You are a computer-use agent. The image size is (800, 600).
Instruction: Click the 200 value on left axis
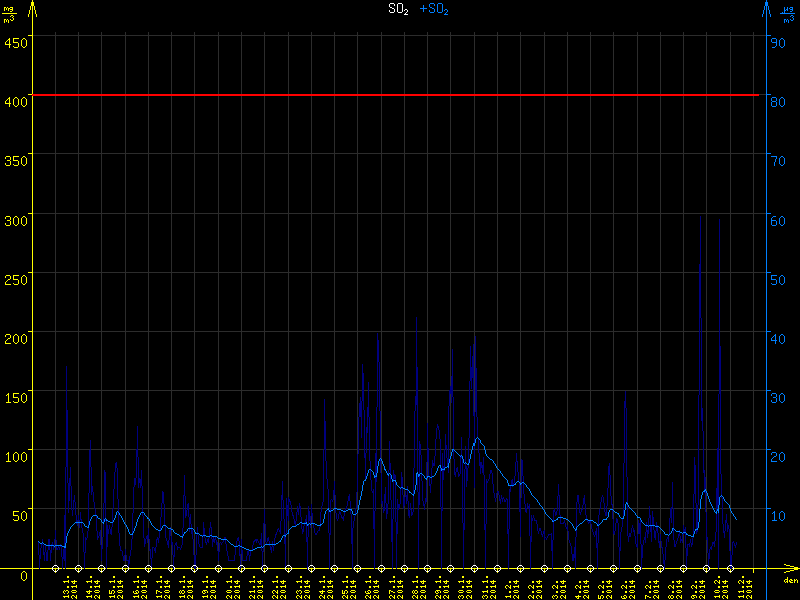15,333
